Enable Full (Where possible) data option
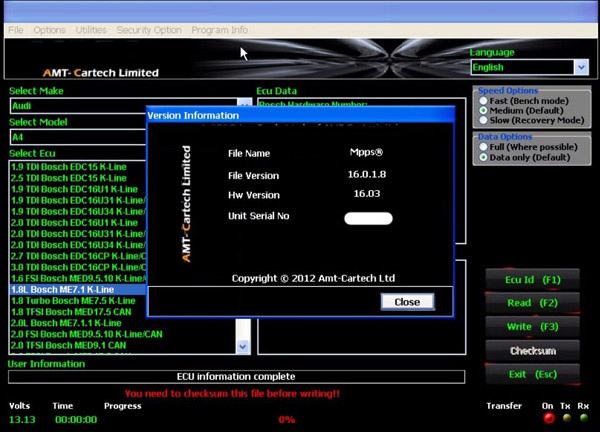This screenshot has height=432, width=600. coord(485,147)
